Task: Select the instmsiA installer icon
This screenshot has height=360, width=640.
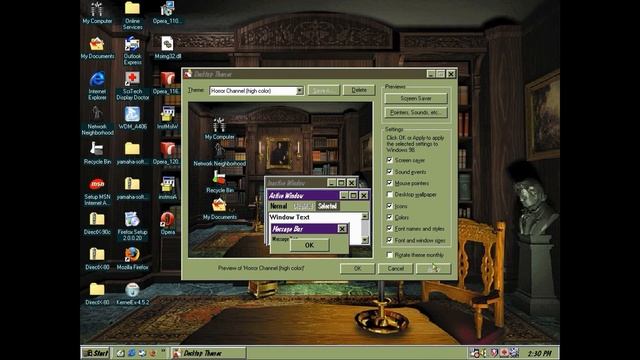Action: point(167,188)
